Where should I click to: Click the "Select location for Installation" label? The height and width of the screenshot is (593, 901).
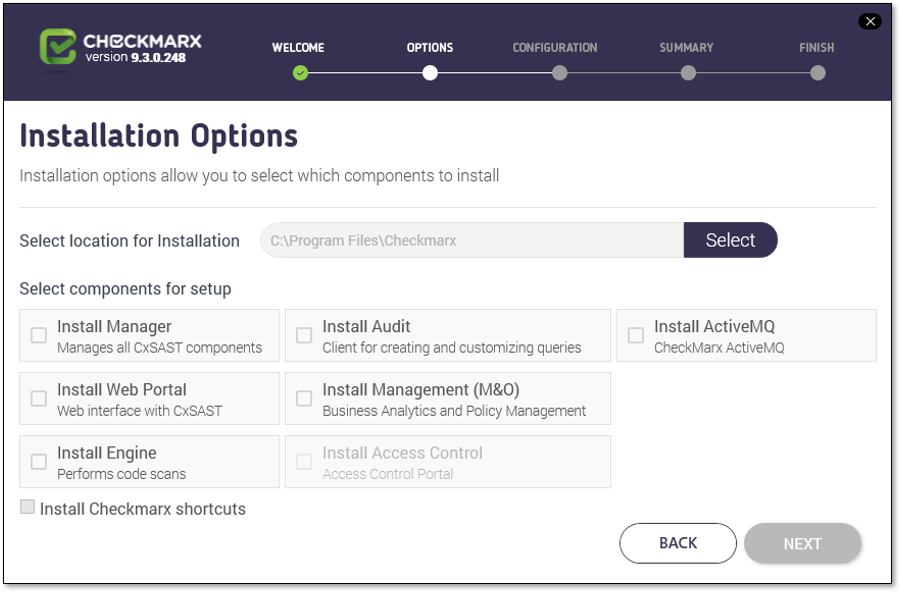click(129, 241)
